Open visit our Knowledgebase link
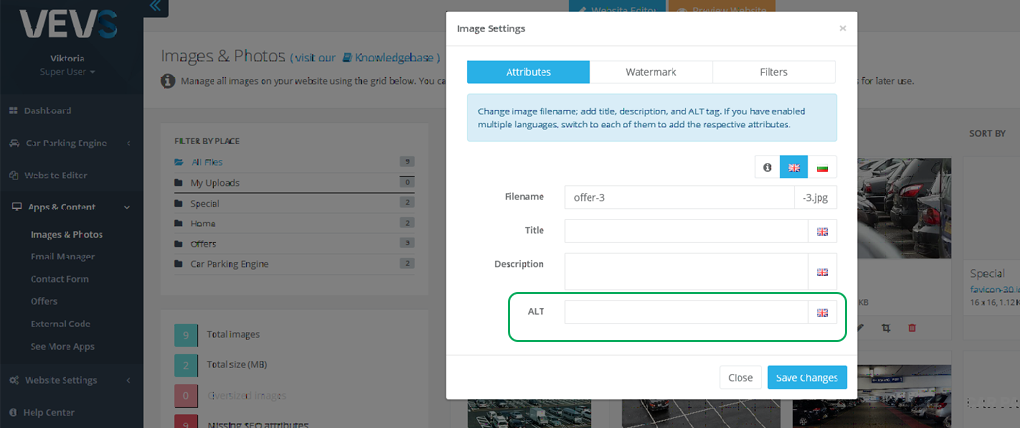The height and width of the screenshot is (428, 1020). coord(365,58)
